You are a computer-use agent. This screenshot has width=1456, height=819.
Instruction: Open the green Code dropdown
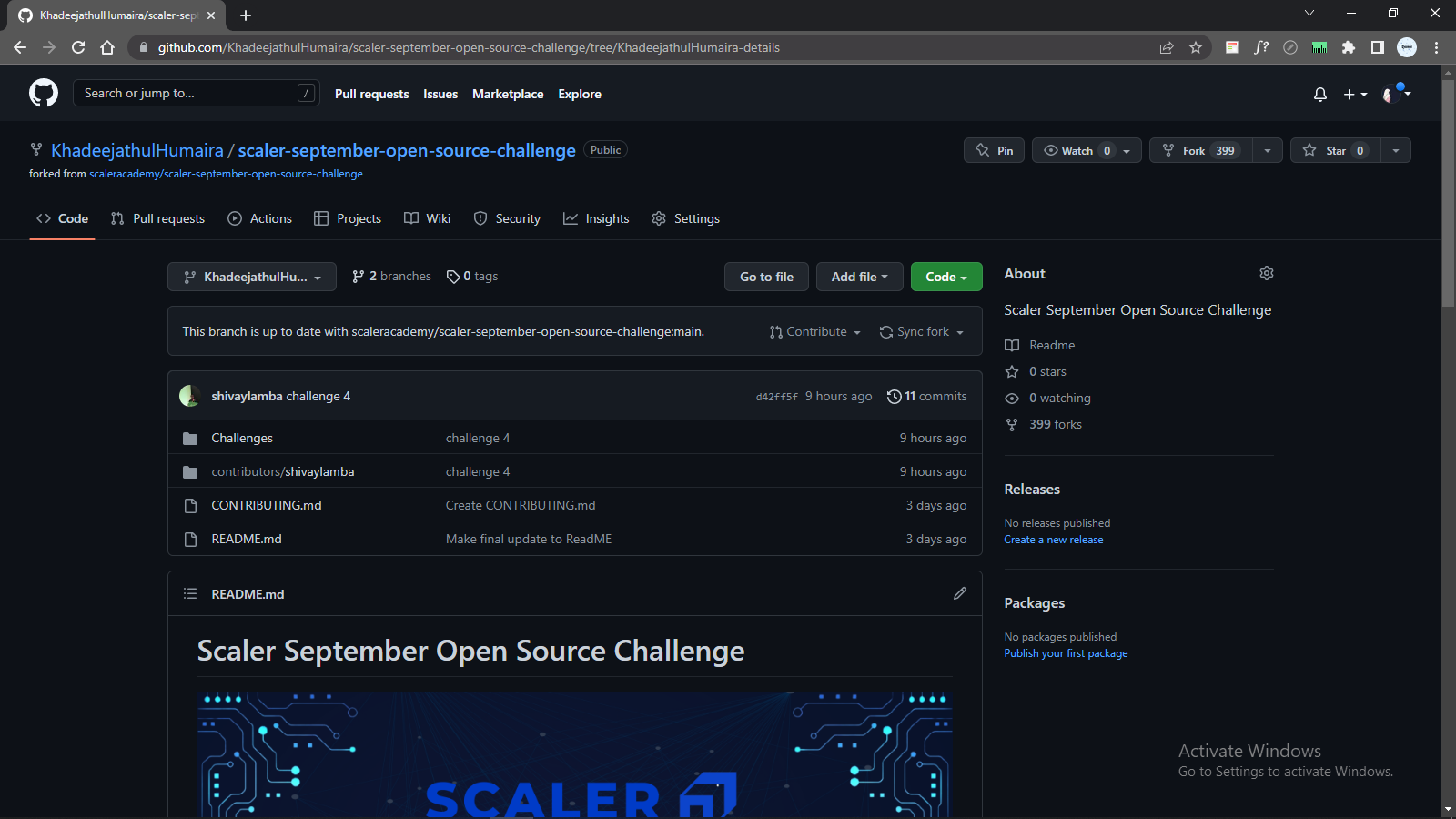[945, 277]
